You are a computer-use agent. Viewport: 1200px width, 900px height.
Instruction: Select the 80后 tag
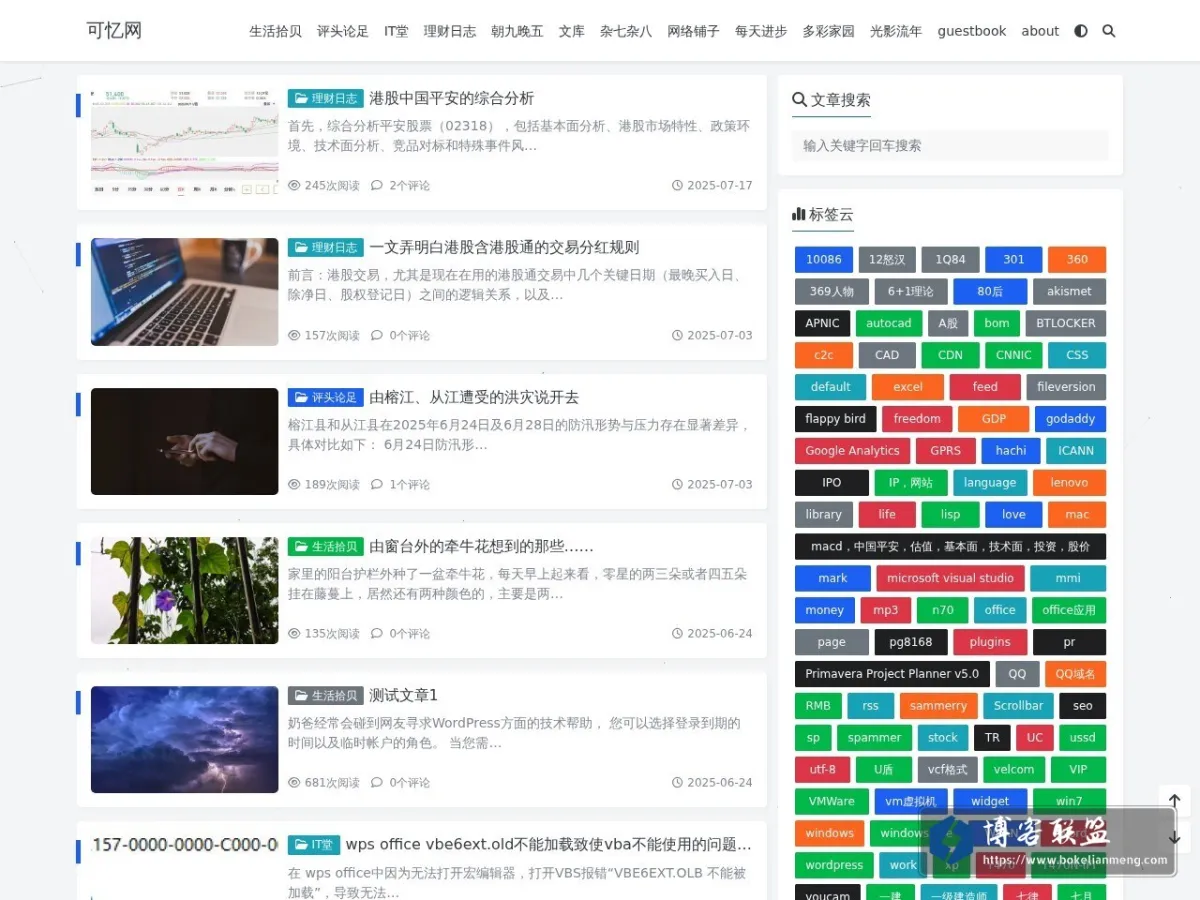990,291
